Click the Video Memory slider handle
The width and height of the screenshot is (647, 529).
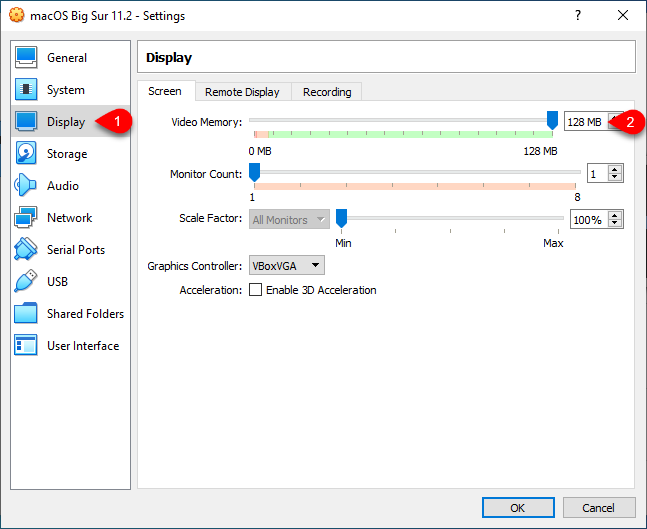(552, 120)
